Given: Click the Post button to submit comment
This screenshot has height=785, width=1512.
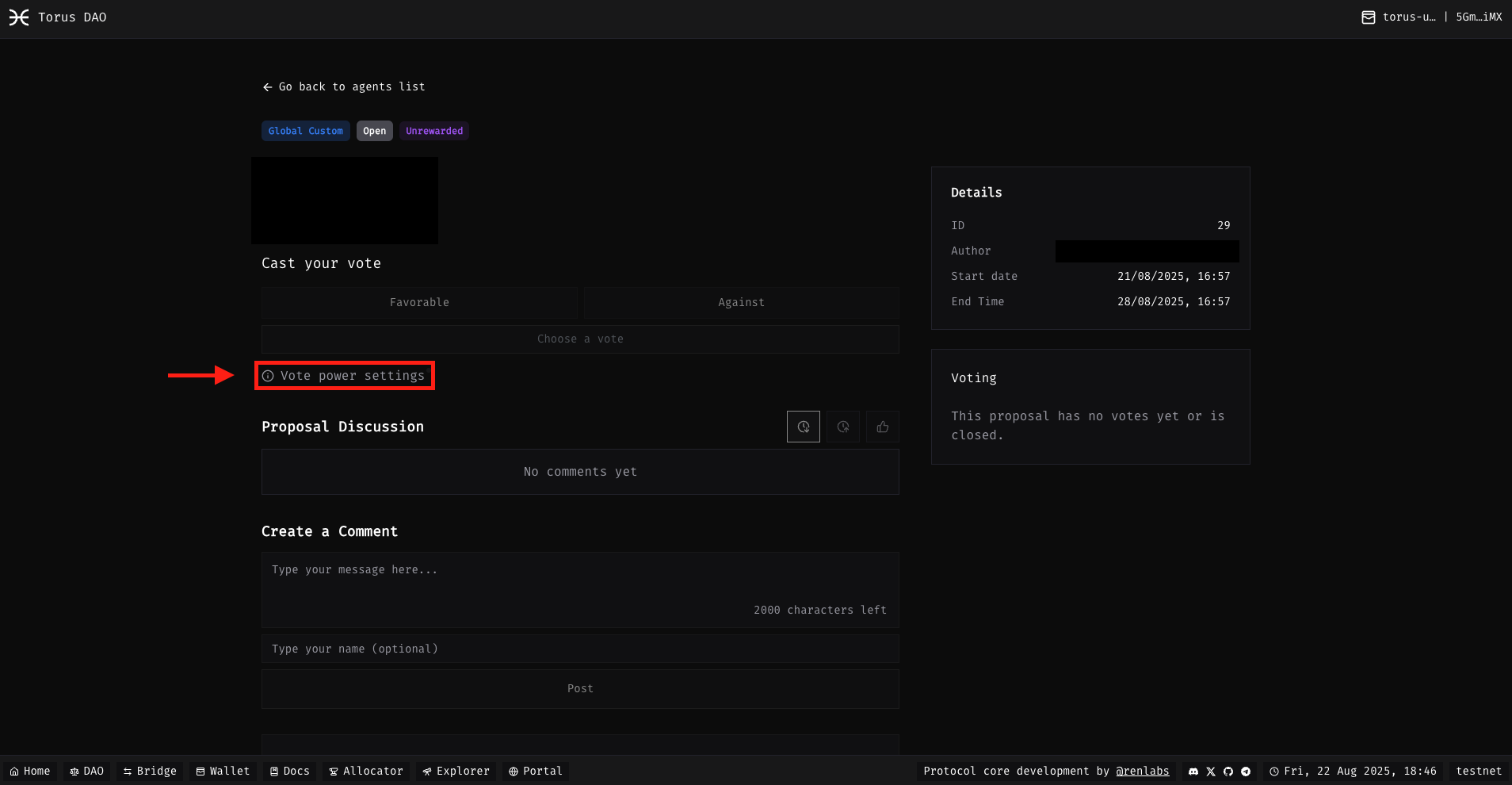Looking at the screenshot, I should [579, 688].
